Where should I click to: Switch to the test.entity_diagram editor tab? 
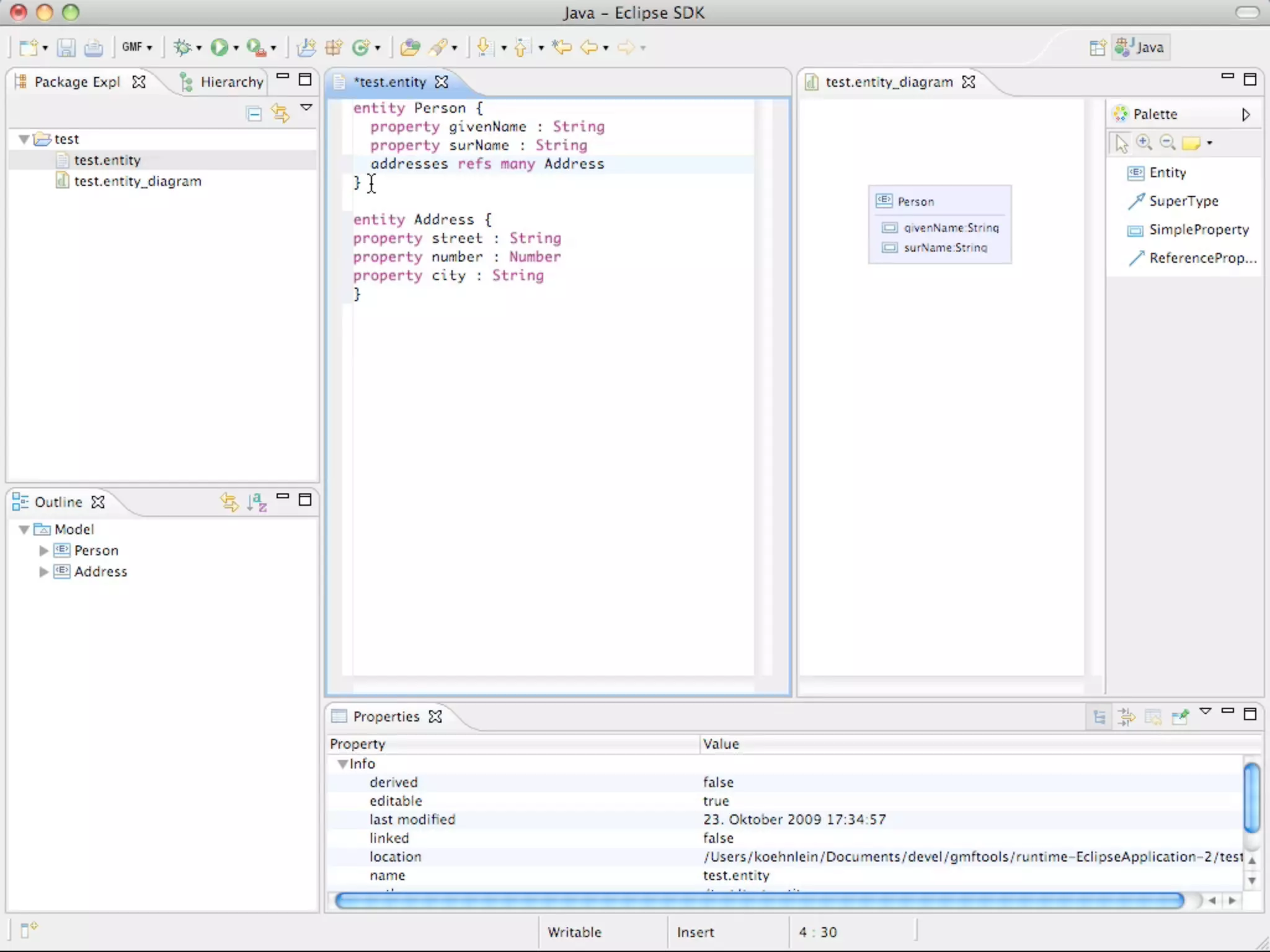click(x=888, y=82)
